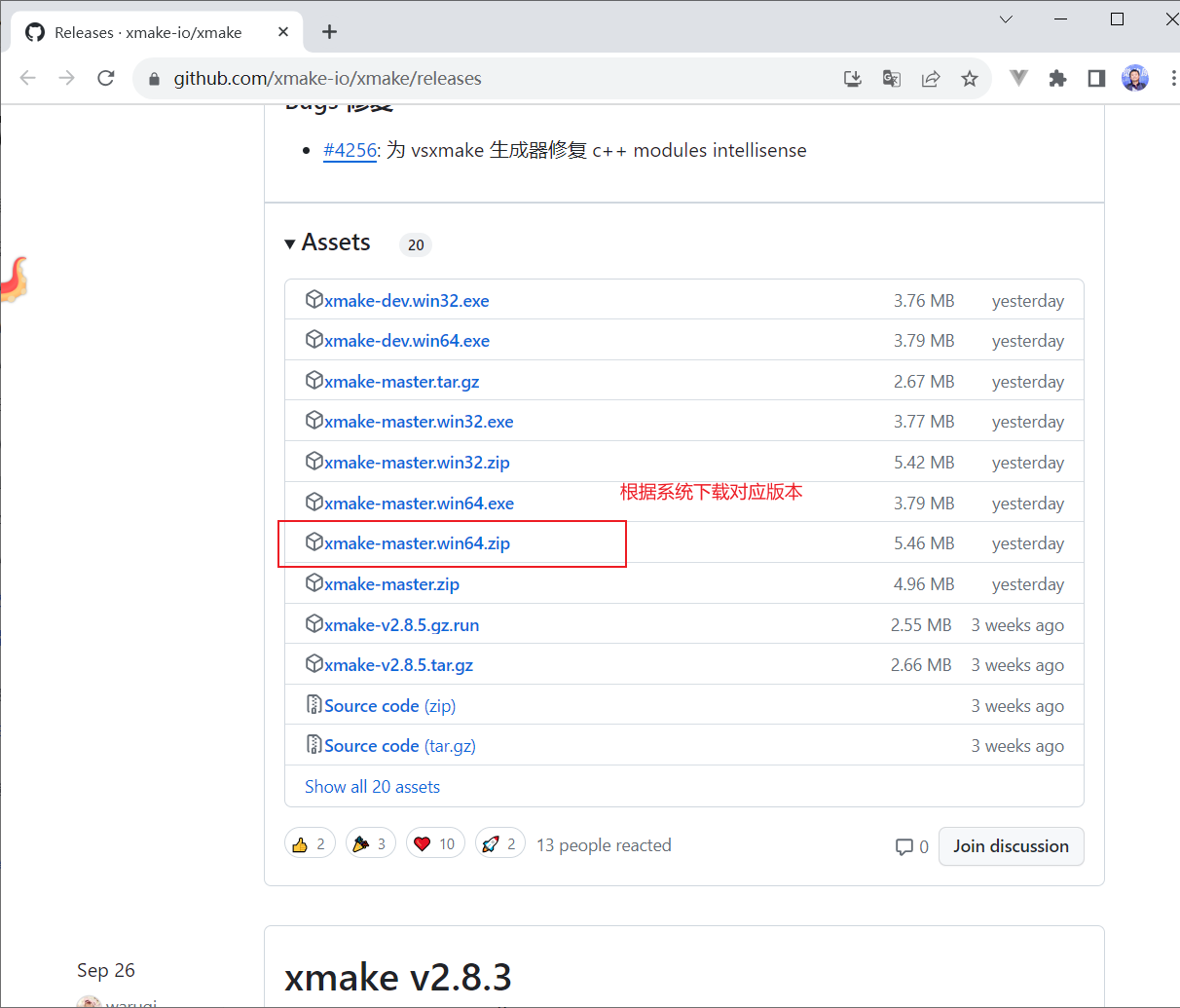Bookmark this page with the star icon
Image resolution: width=1180 pixels, height=1008 pixels.
click(969, 79)
